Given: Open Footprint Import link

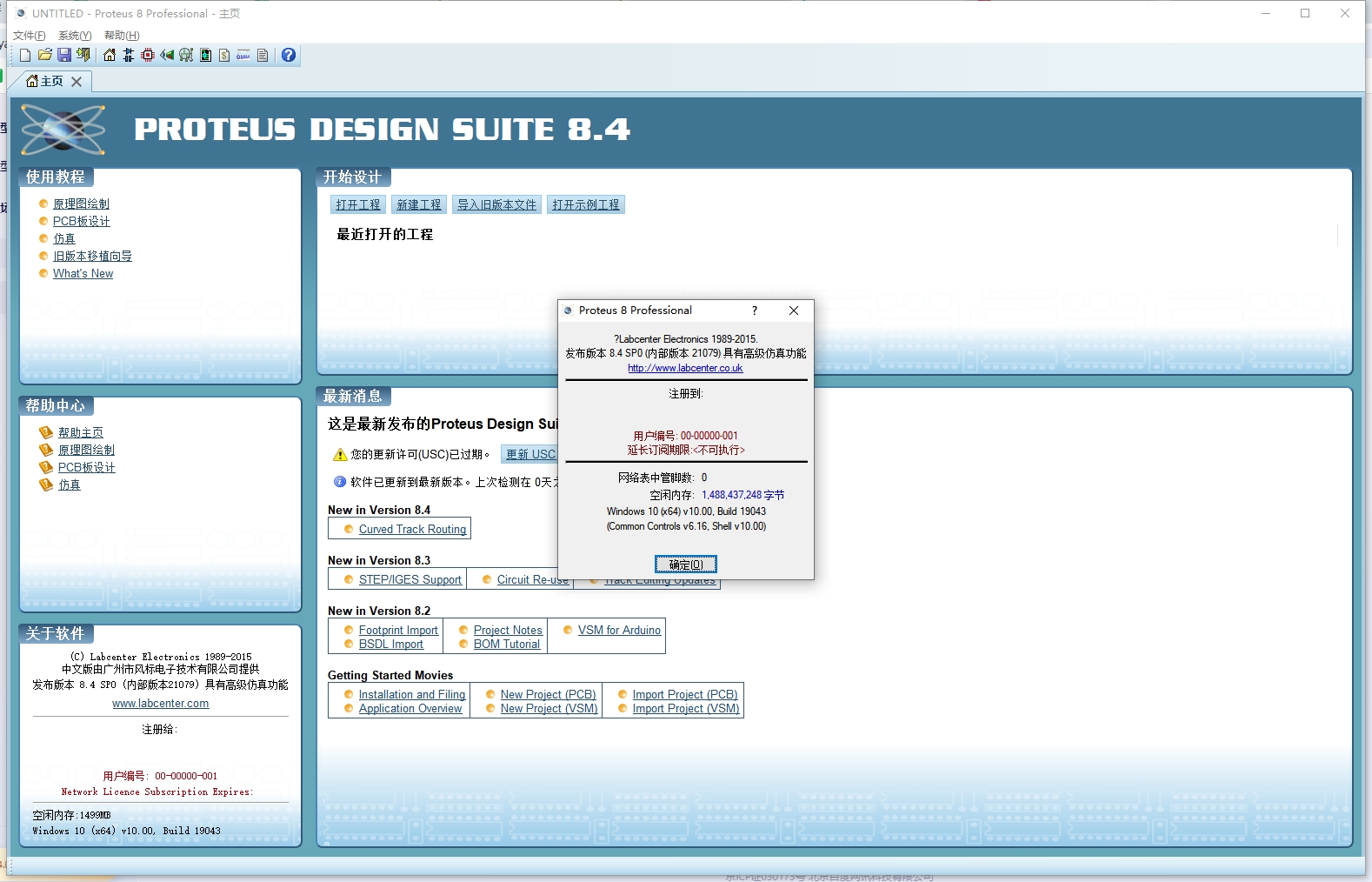Looking at the screenshot, I should point(398,630).
